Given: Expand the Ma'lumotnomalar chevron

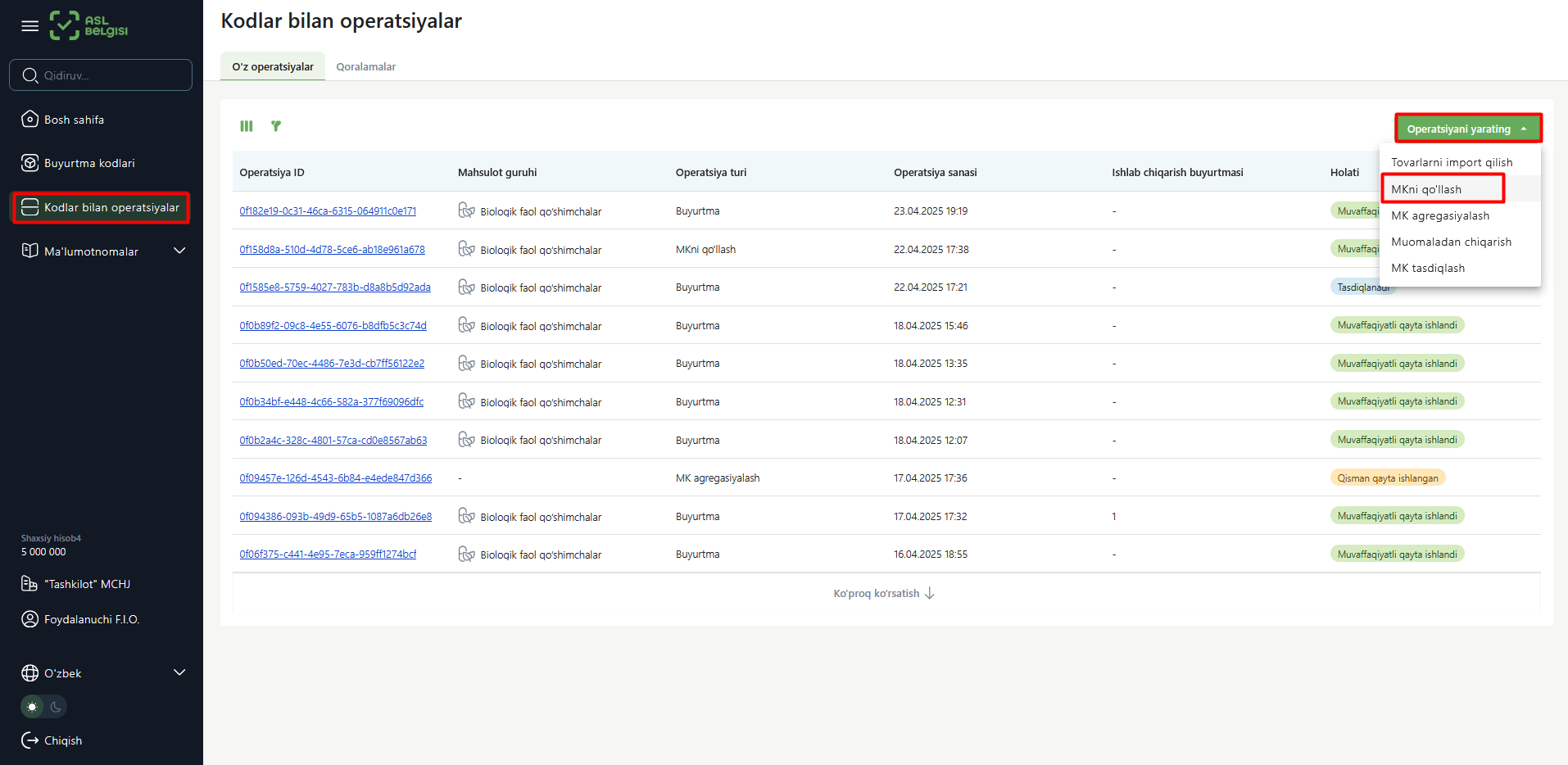Looking at the screenshot, I should tap(180, 251).
